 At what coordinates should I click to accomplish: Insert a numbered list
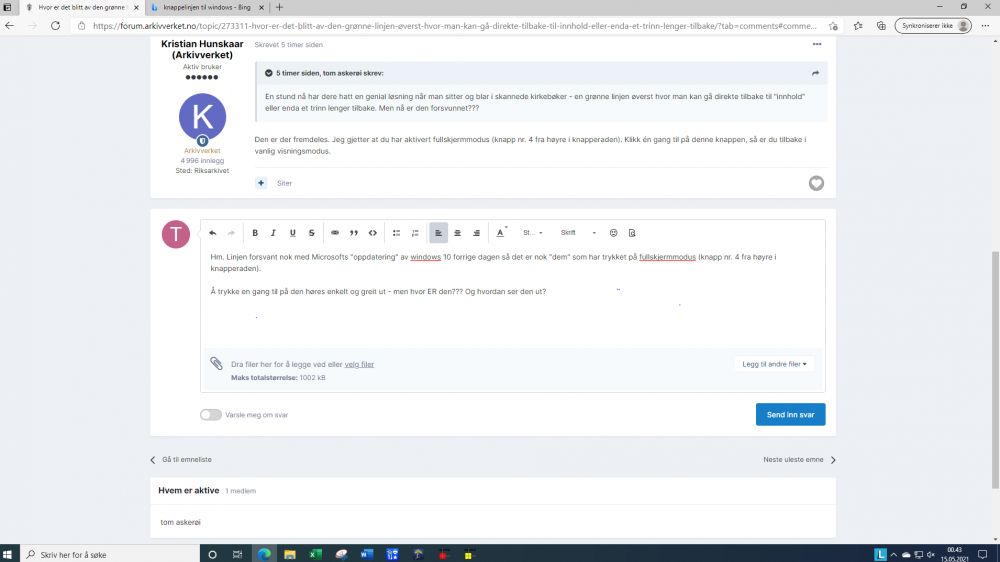tap(415, 233)
